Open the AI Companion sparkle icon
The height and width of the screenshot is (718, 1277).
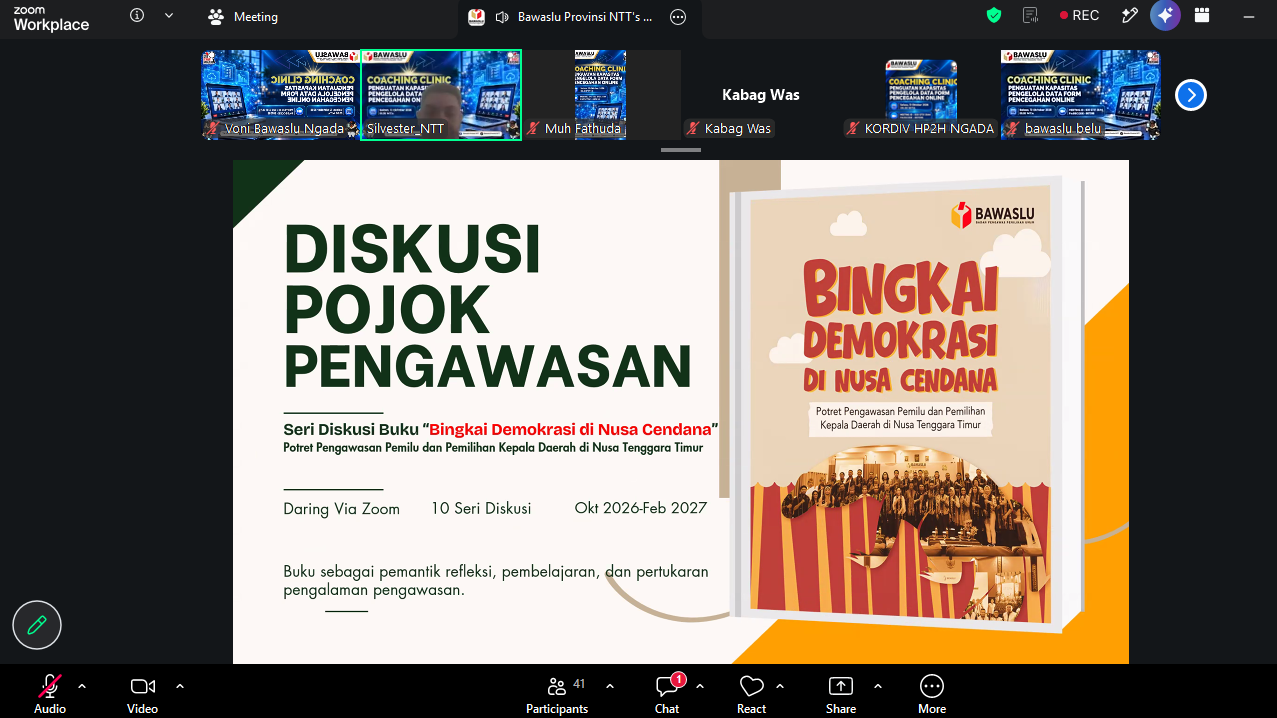[1165, 15]
